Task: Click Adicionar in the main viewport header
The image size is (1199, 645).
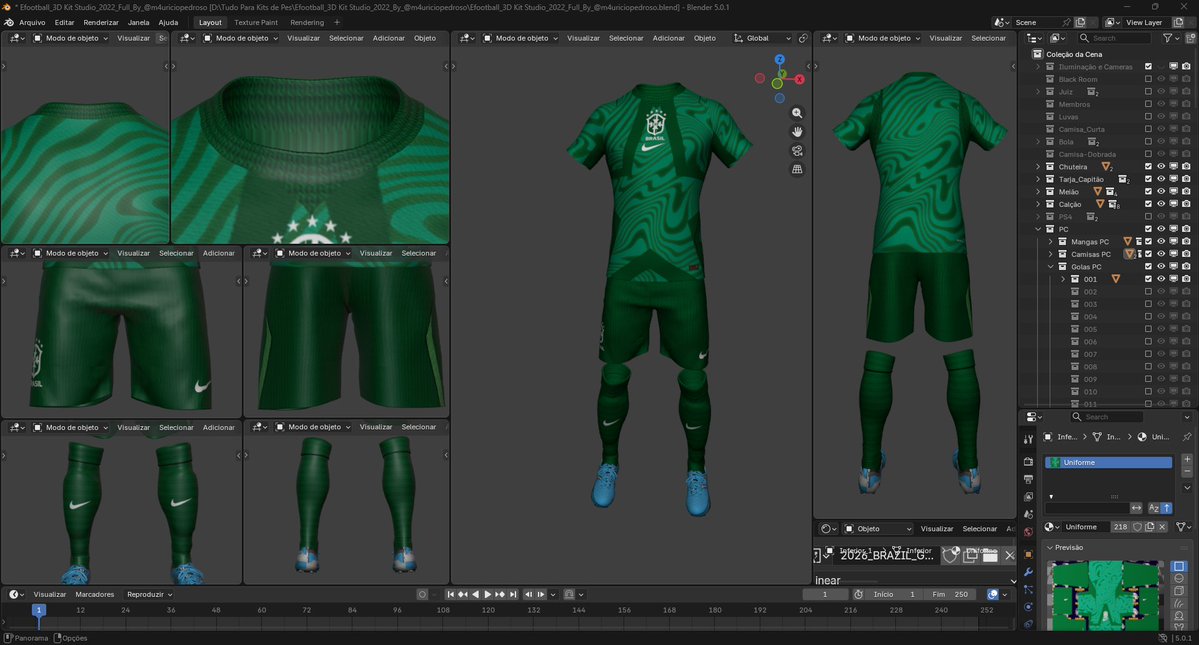Action: click(668, 38)
